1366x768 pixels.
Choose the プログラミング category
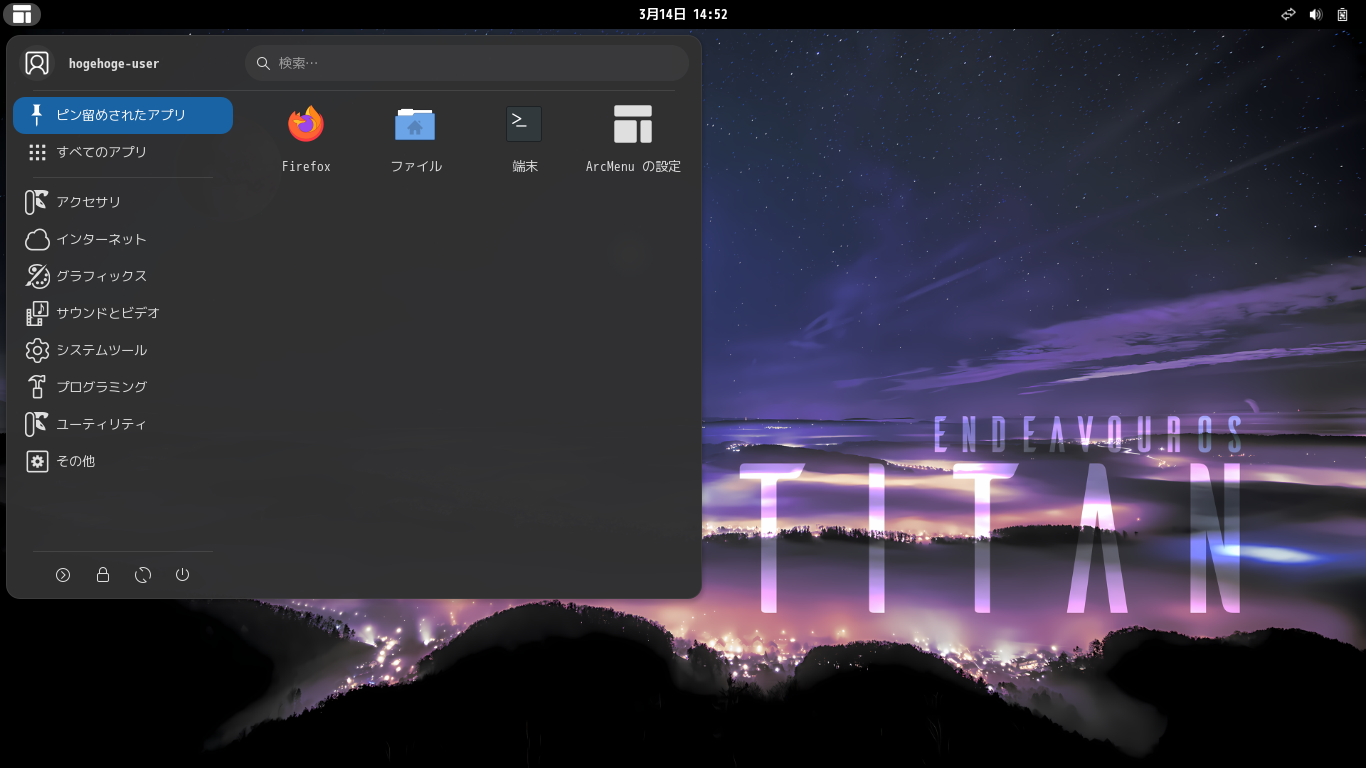(123, 387)
